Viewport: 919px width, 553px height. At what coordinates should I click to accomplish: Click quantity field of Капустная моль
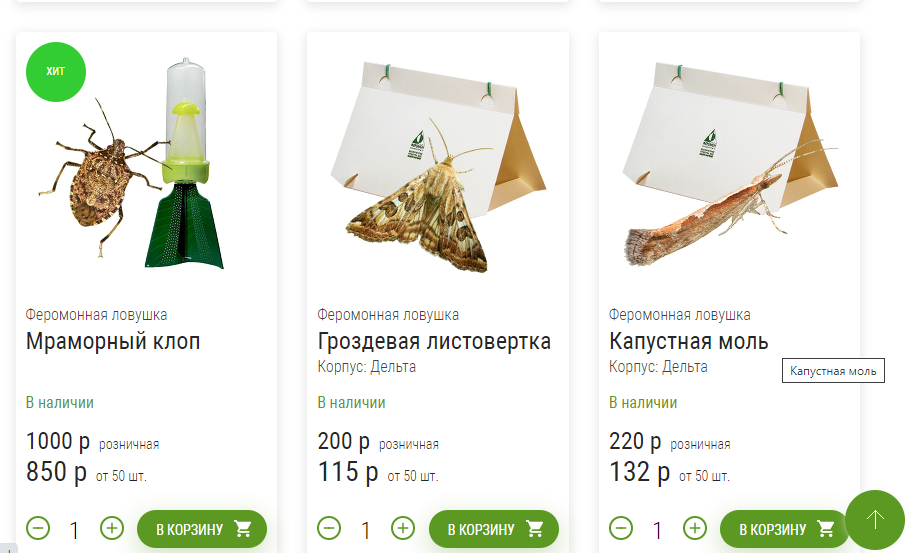658,531
